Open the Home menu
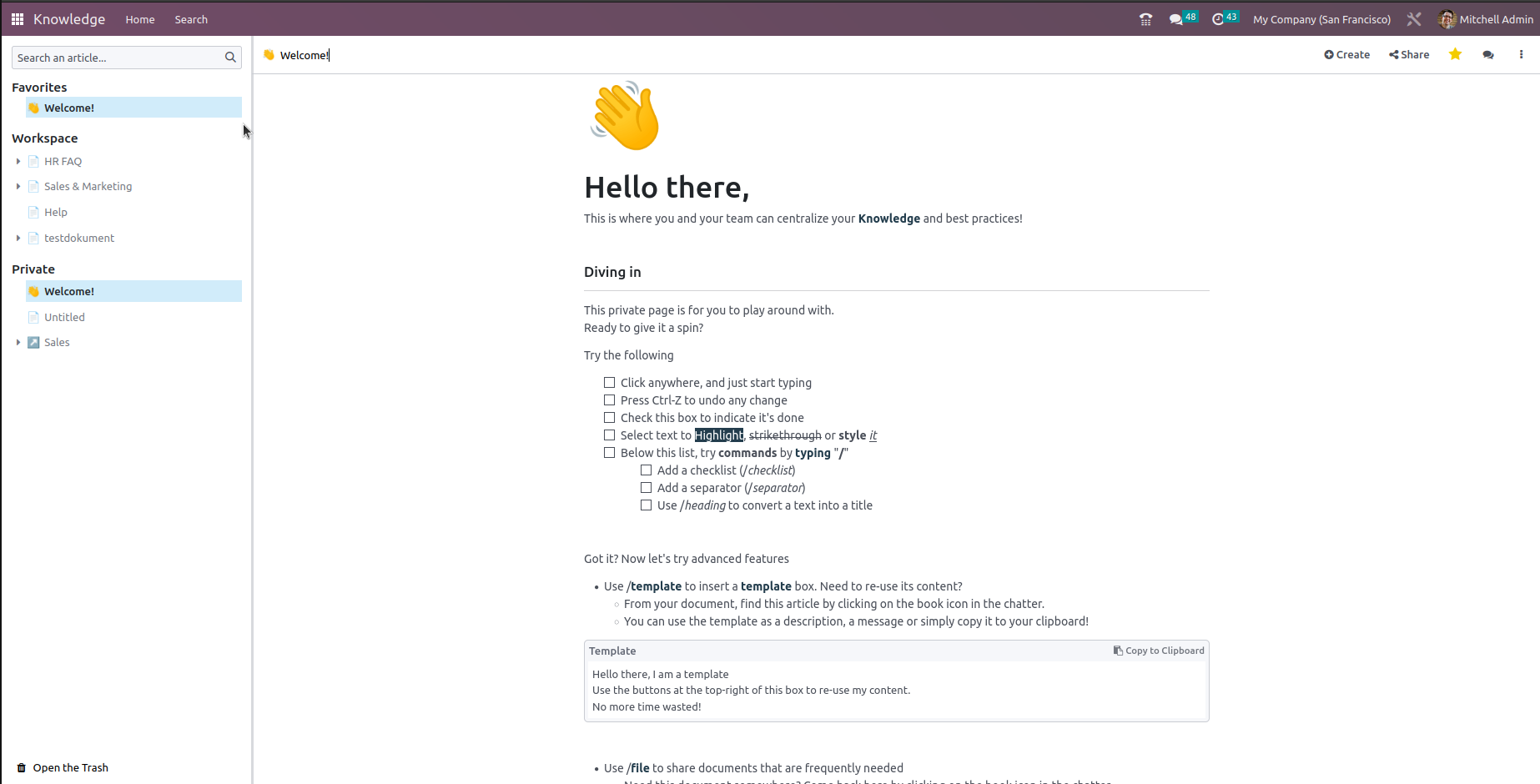The image size is (1540, 784). point(140,19)
